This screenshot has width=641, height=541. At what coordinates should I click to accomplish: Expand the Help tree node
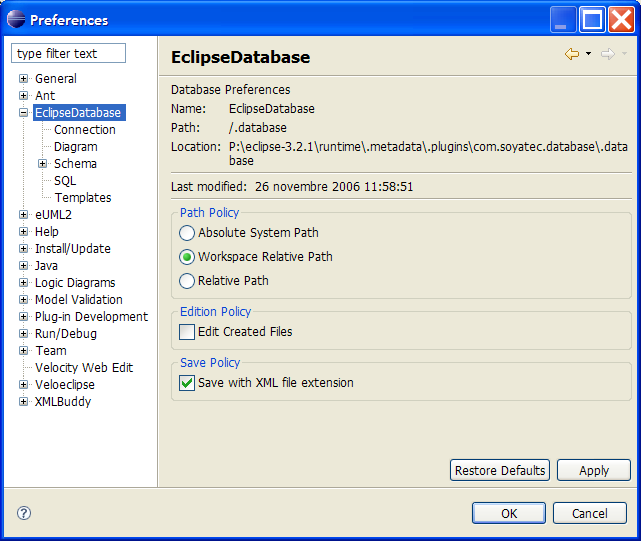pyautogui.click(x=24, y=231)
